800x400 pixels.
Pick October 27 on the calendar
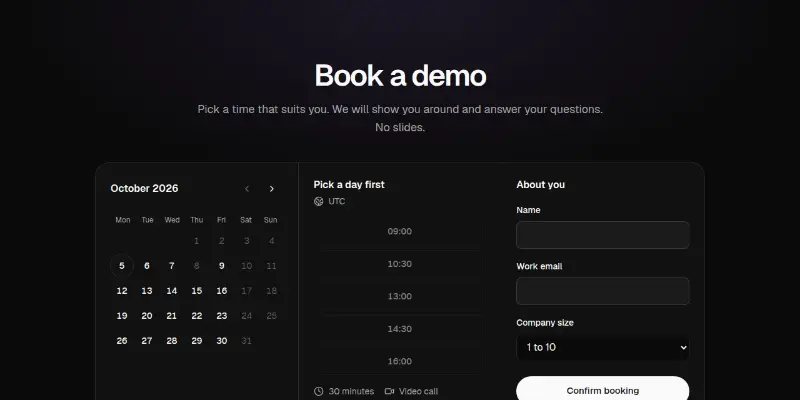(x=147, y=341)
